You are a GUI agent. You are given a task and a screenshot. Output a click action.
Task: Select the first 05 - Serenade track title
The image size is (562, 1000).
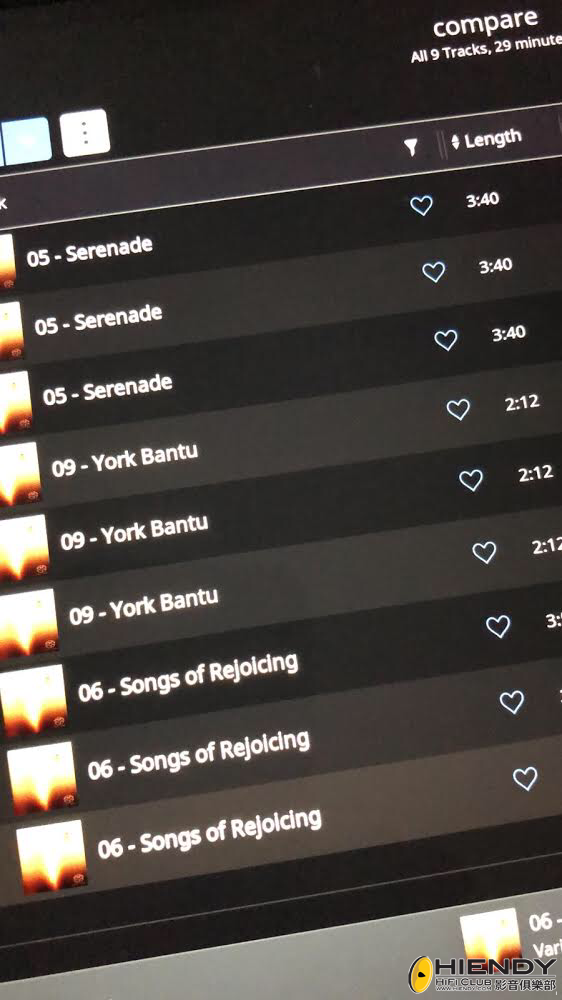click(90, 249)
